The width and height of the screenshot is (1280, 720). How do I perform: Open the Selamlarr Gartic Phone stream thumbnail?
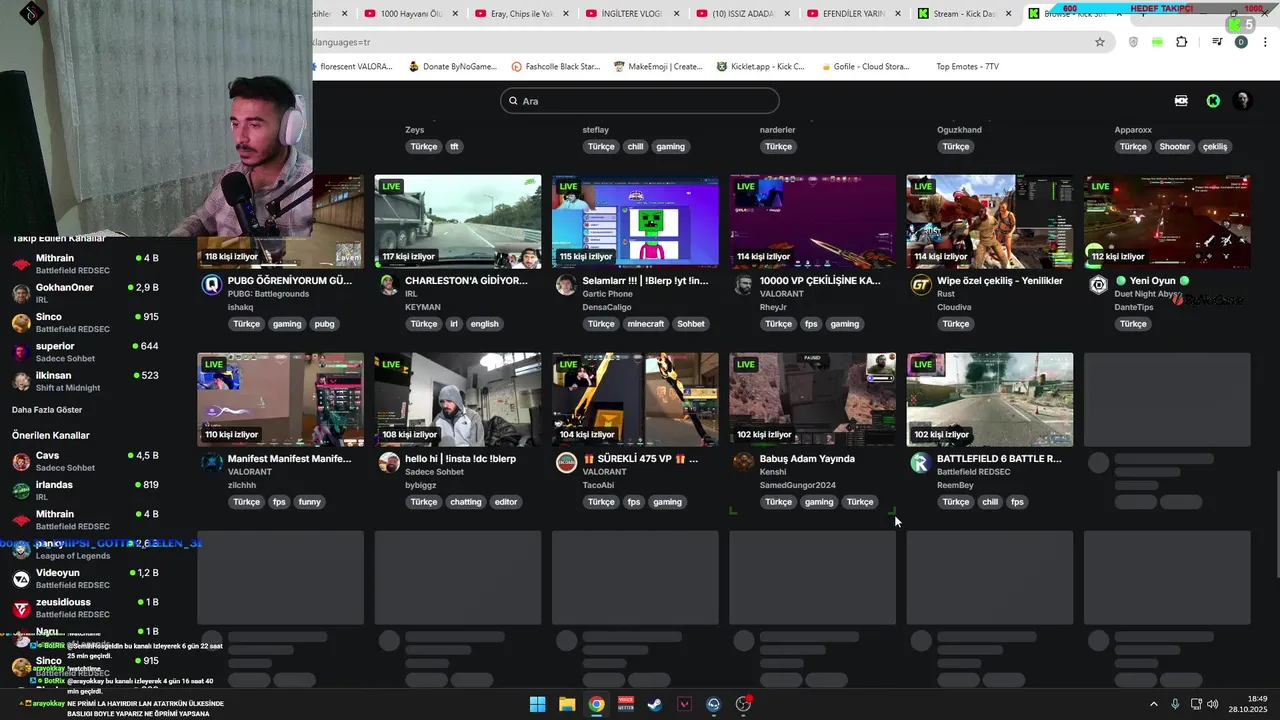(x=635, y=222)
